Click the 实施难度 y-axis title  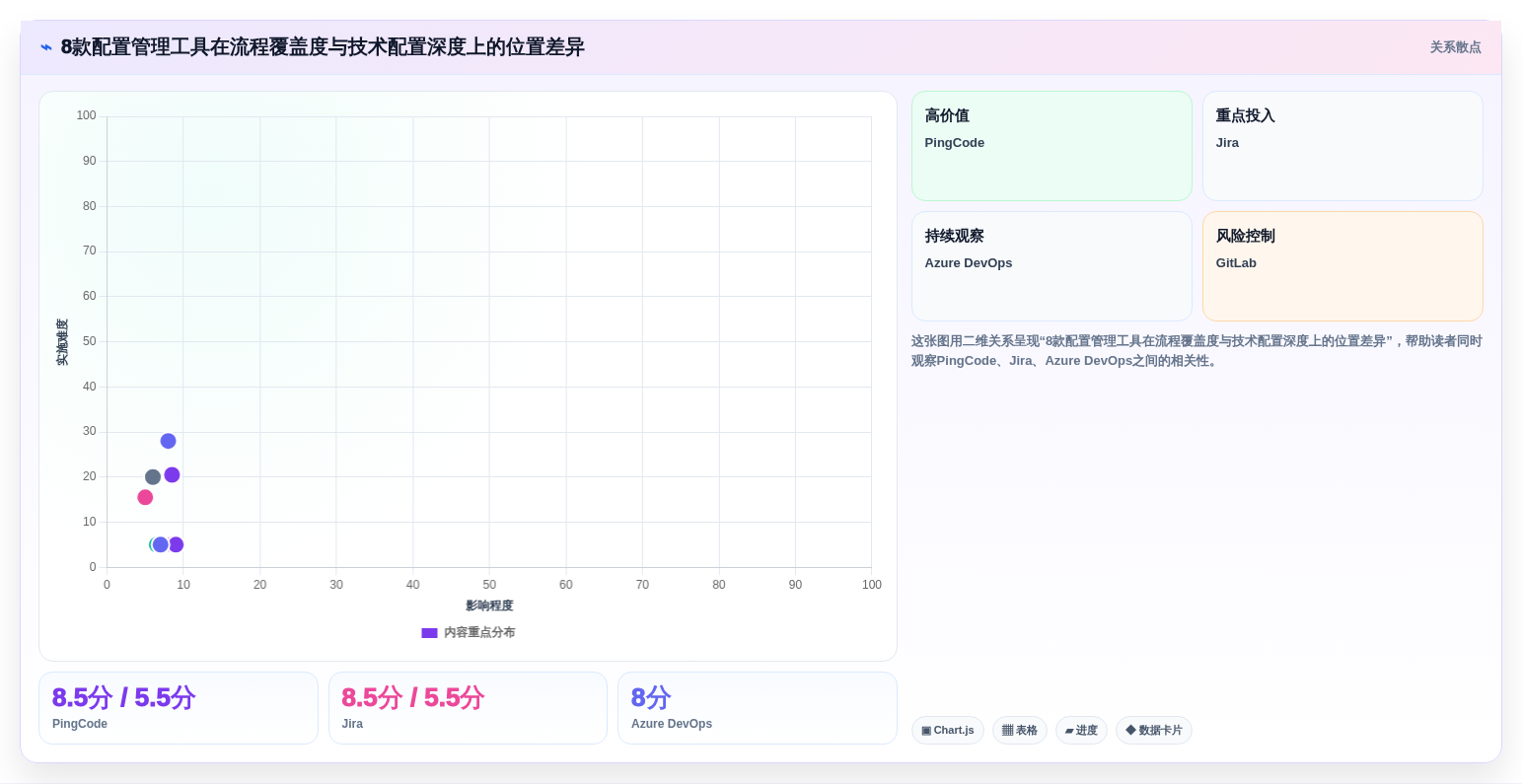tap(62, 342)
